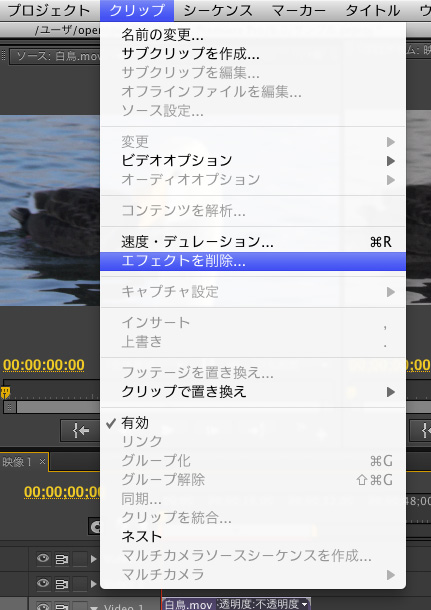Open 速度・デュレーション... dialog

(x=253, y=242)
